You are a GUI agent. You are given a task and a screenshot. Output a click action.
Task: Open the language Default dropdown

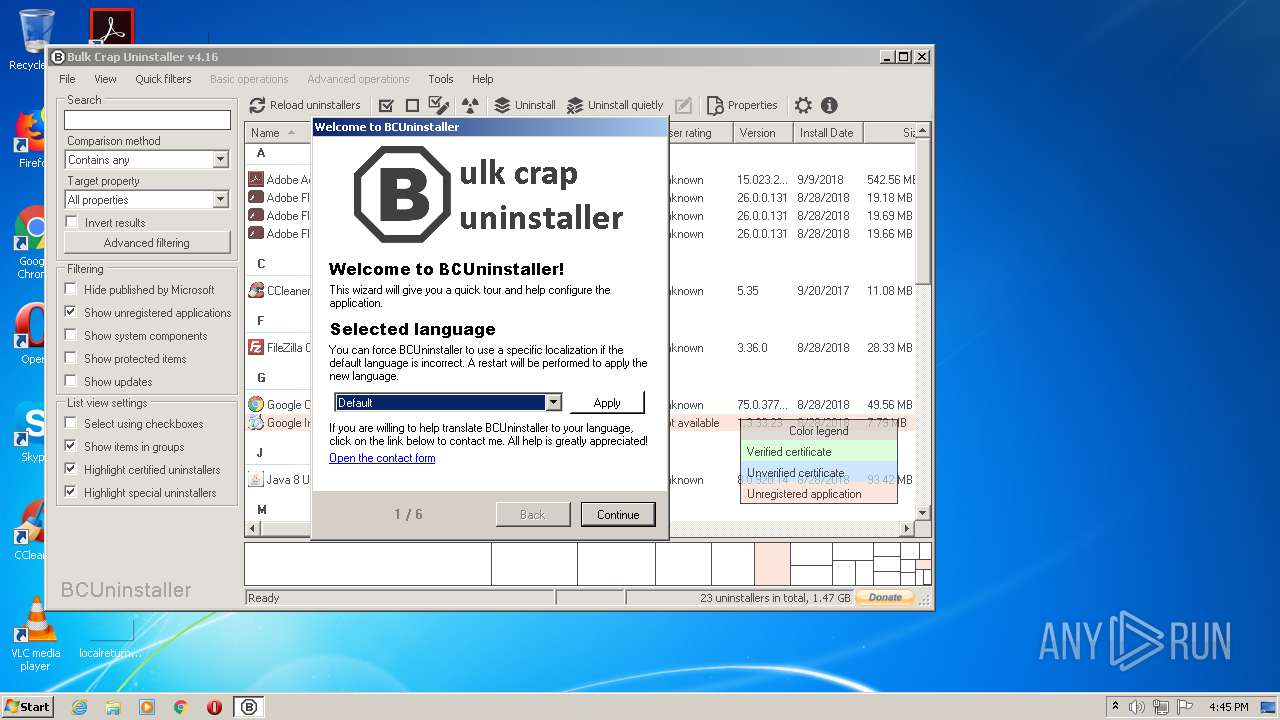tap(553, 402)
